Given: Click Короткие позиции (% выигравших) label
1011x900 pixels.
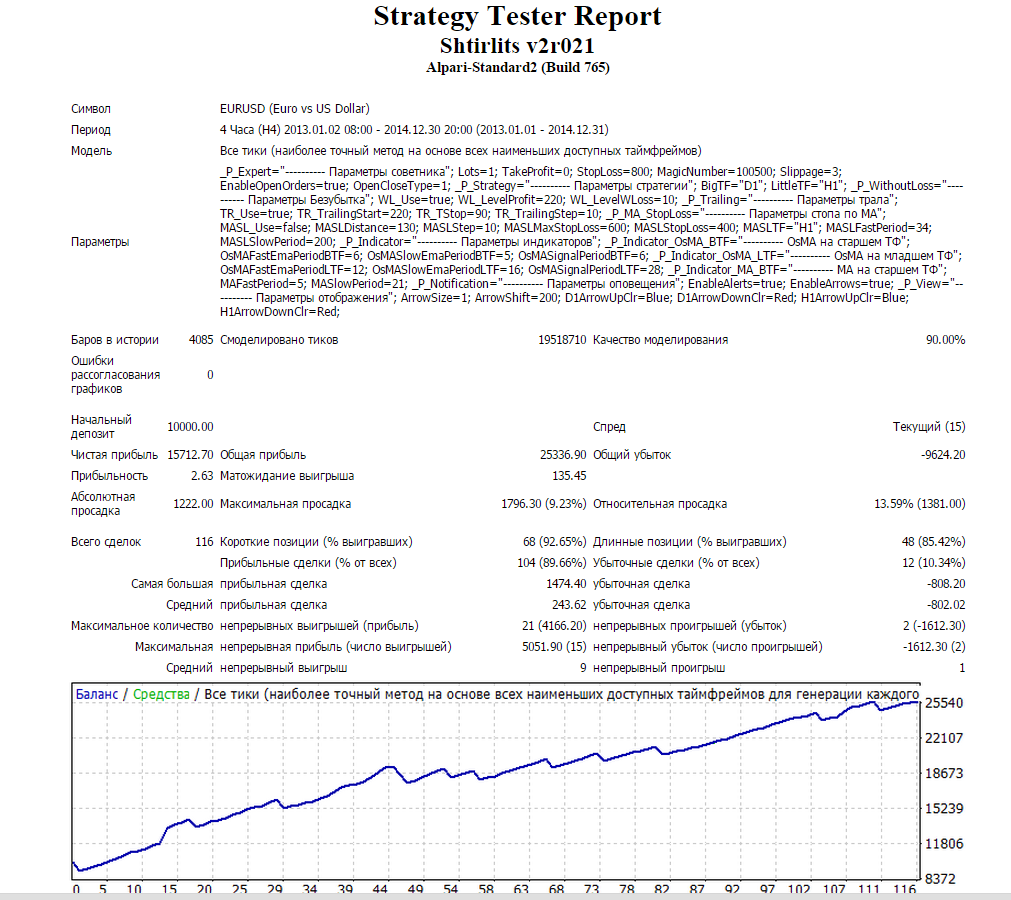Looking at the screenshot, I should pyautogui.click(x=316, y=542).
